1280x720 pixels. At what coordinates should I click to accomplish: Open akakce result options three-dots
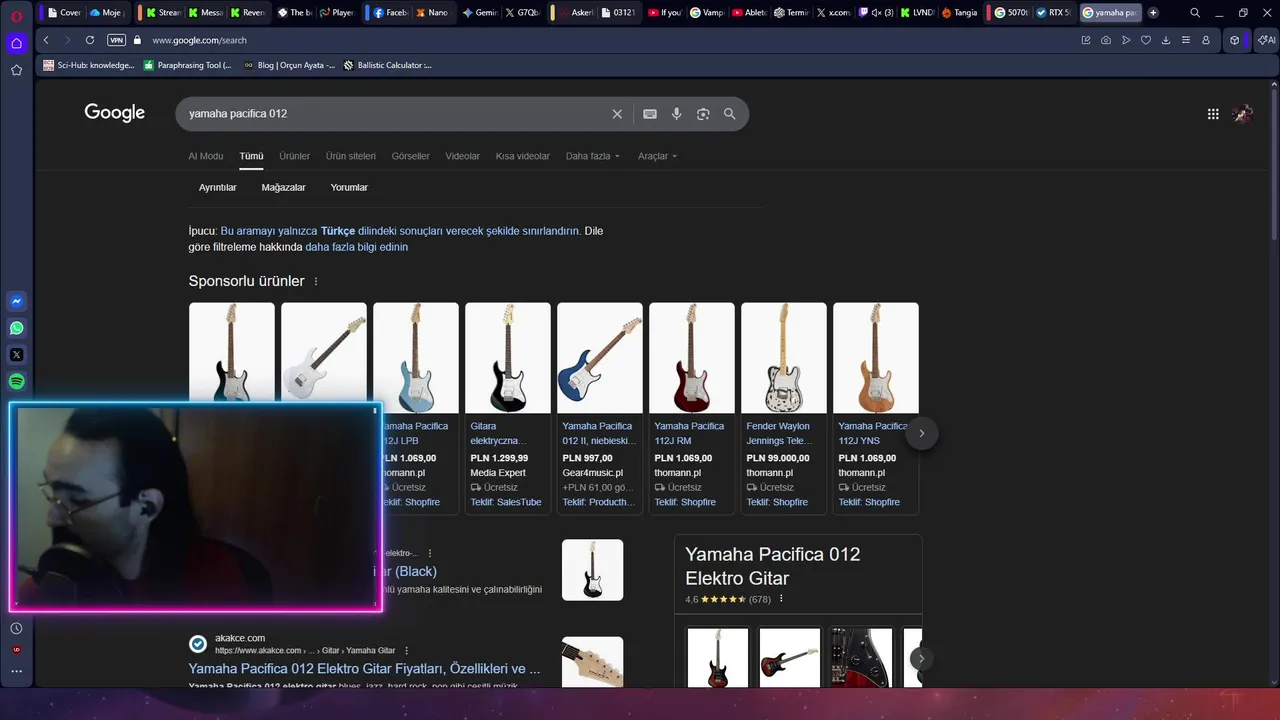pos(406,651)
